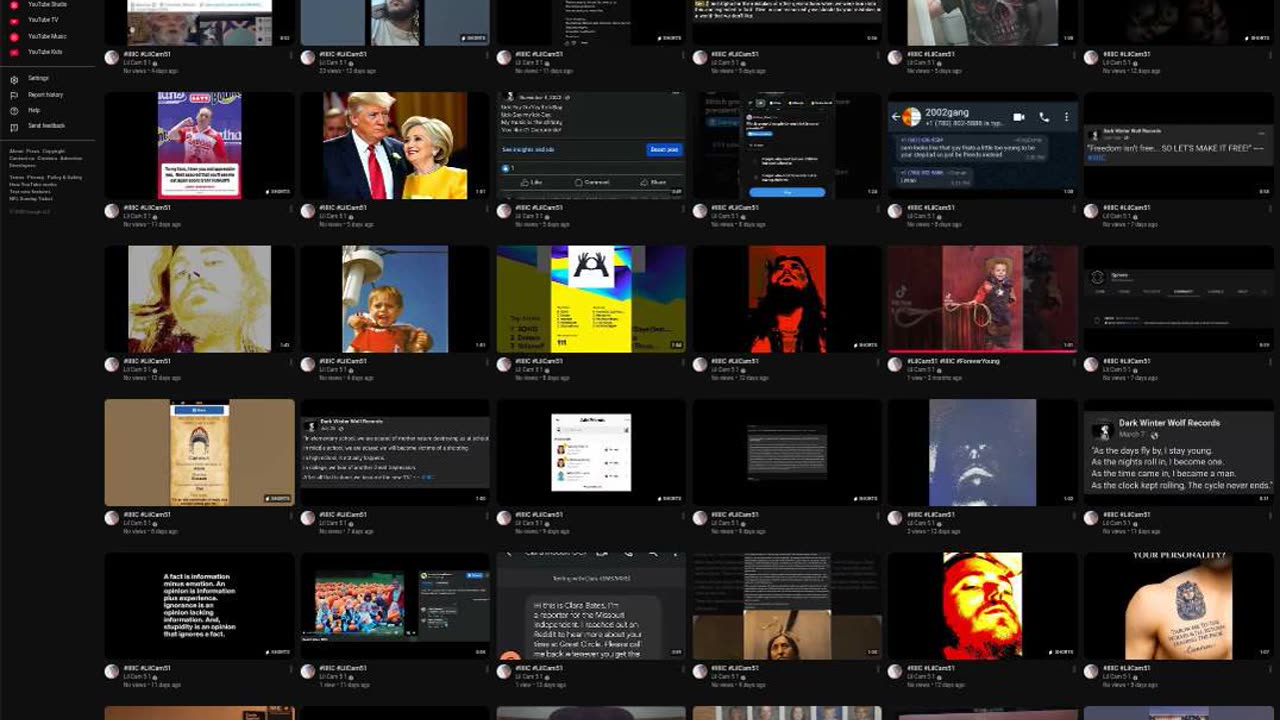Open YouTube Studio from the sidebar
Image resolution: width=1280 pixels, height=720 pixels.
pyautogui.click(x=47, y=5)
